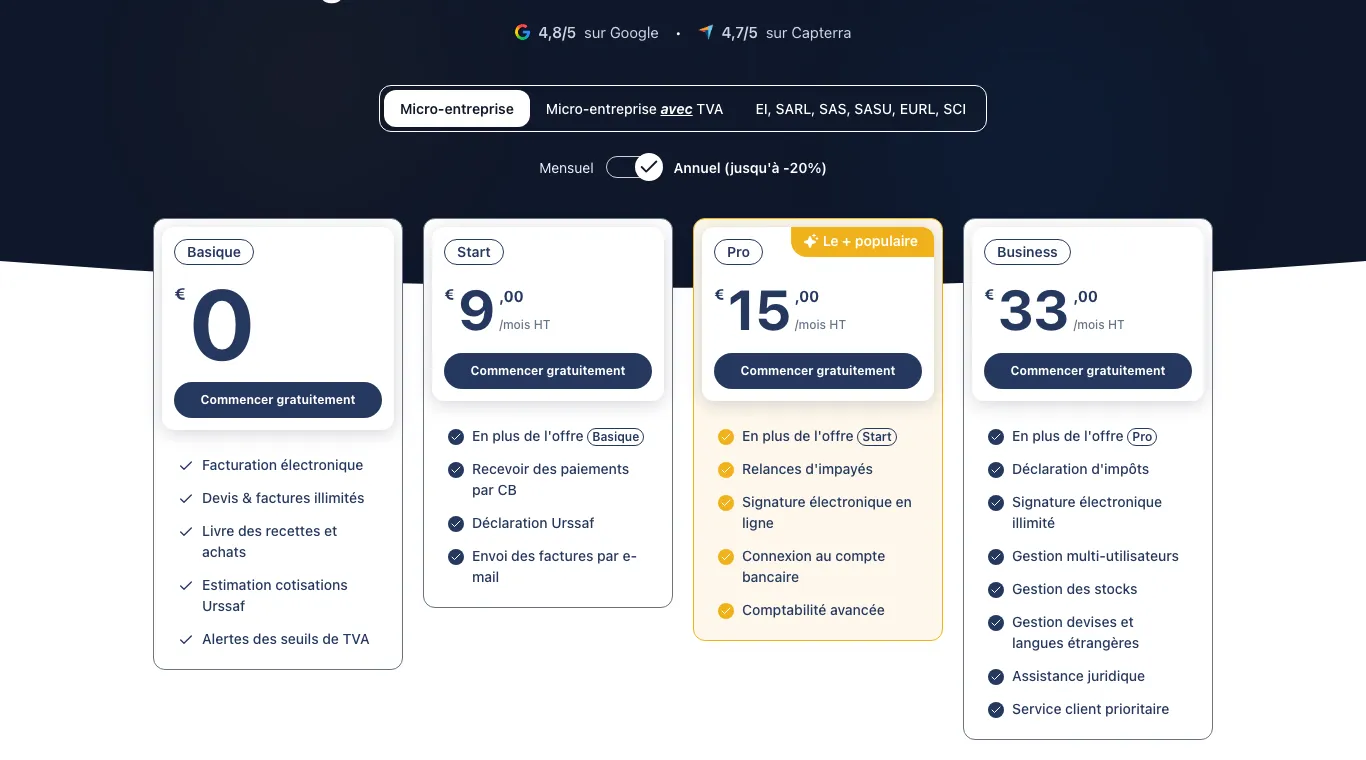Click the check icon beside "Gestion des stocks"
The height and width of the screenshot is (760, 1366).
coord(996,590)
